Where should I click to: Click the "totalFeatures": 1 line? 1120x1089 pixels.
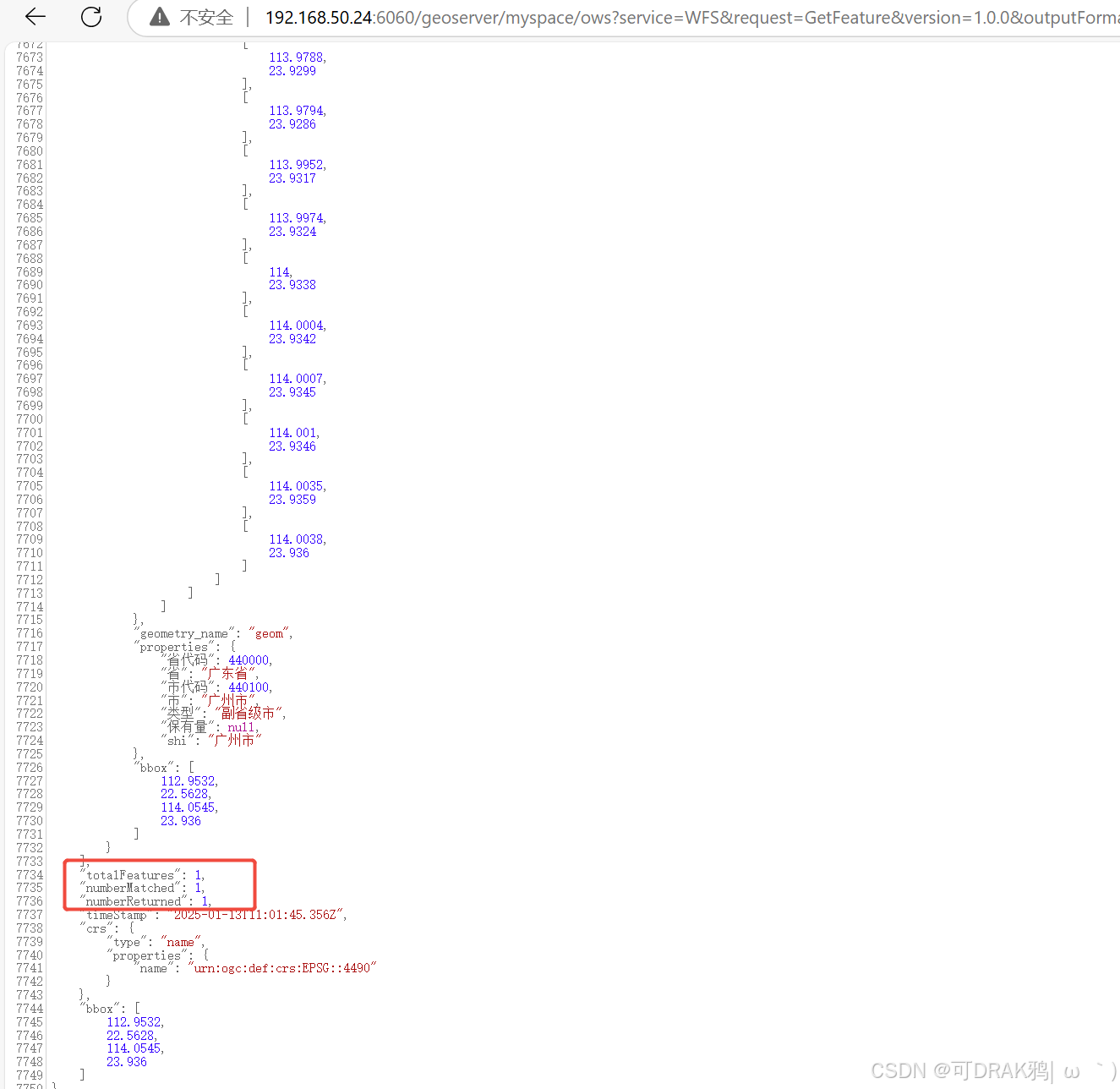click(x=142, y=875)
